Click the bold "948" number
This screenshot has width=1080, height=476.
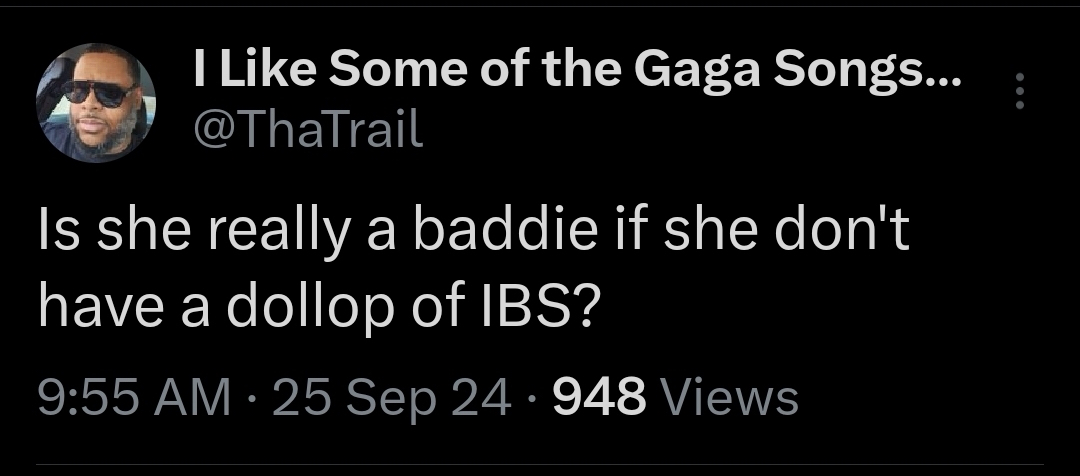coord(598,397)
